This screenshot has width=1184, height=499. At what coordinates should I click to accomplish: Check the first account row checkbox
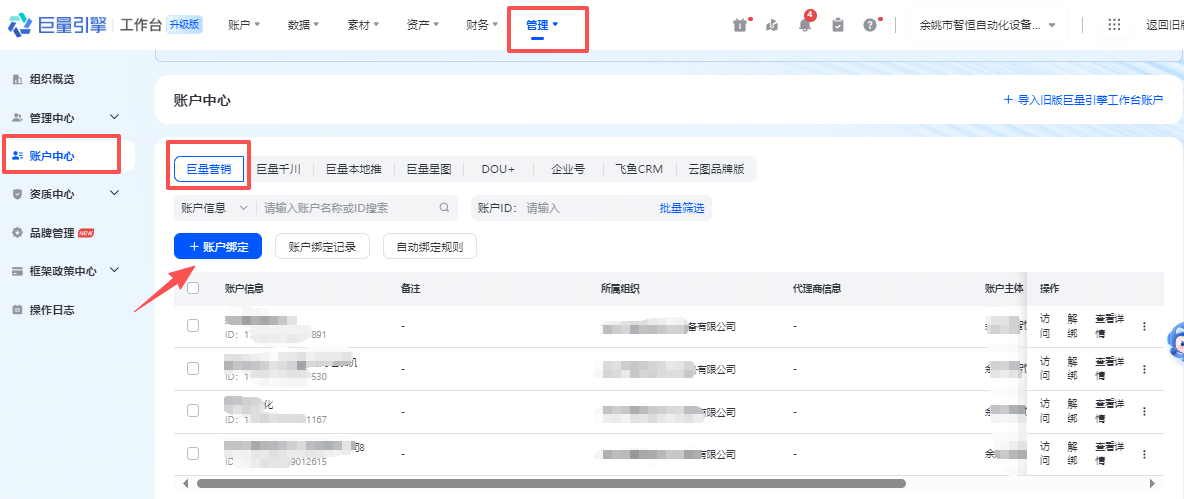pos(193,326)
